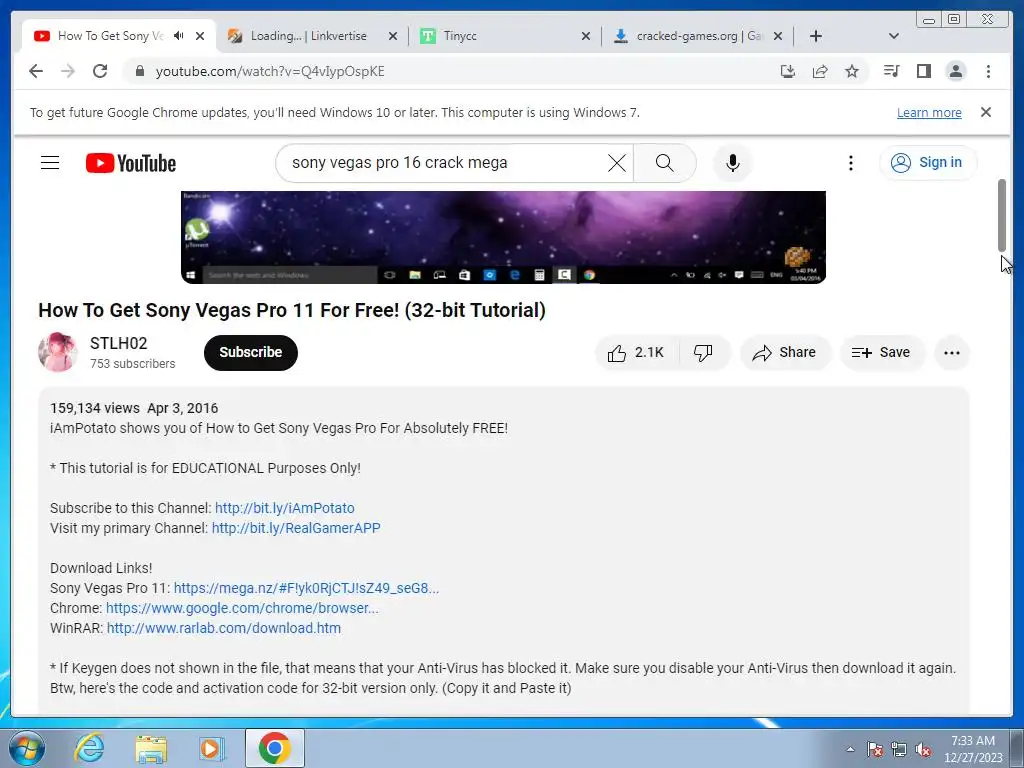1024x768 pixels.
Task: Open the STLH02 channel avatar
Action: pos(57,352)
